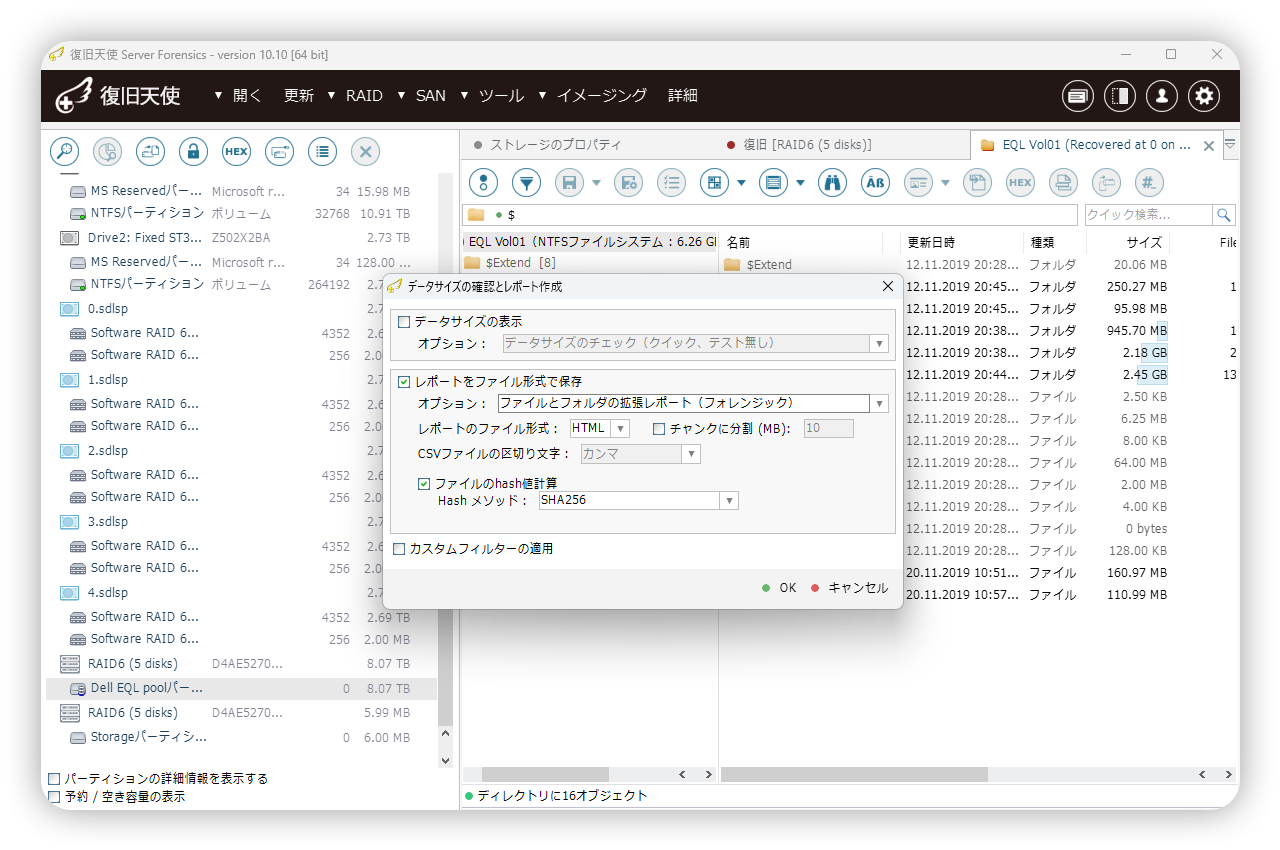The width and height of the screenshot is (1280, 850).
Task: Open dropdown arrow next to panel layout icon
Action: pyautogui.click(x=800, y=183)
